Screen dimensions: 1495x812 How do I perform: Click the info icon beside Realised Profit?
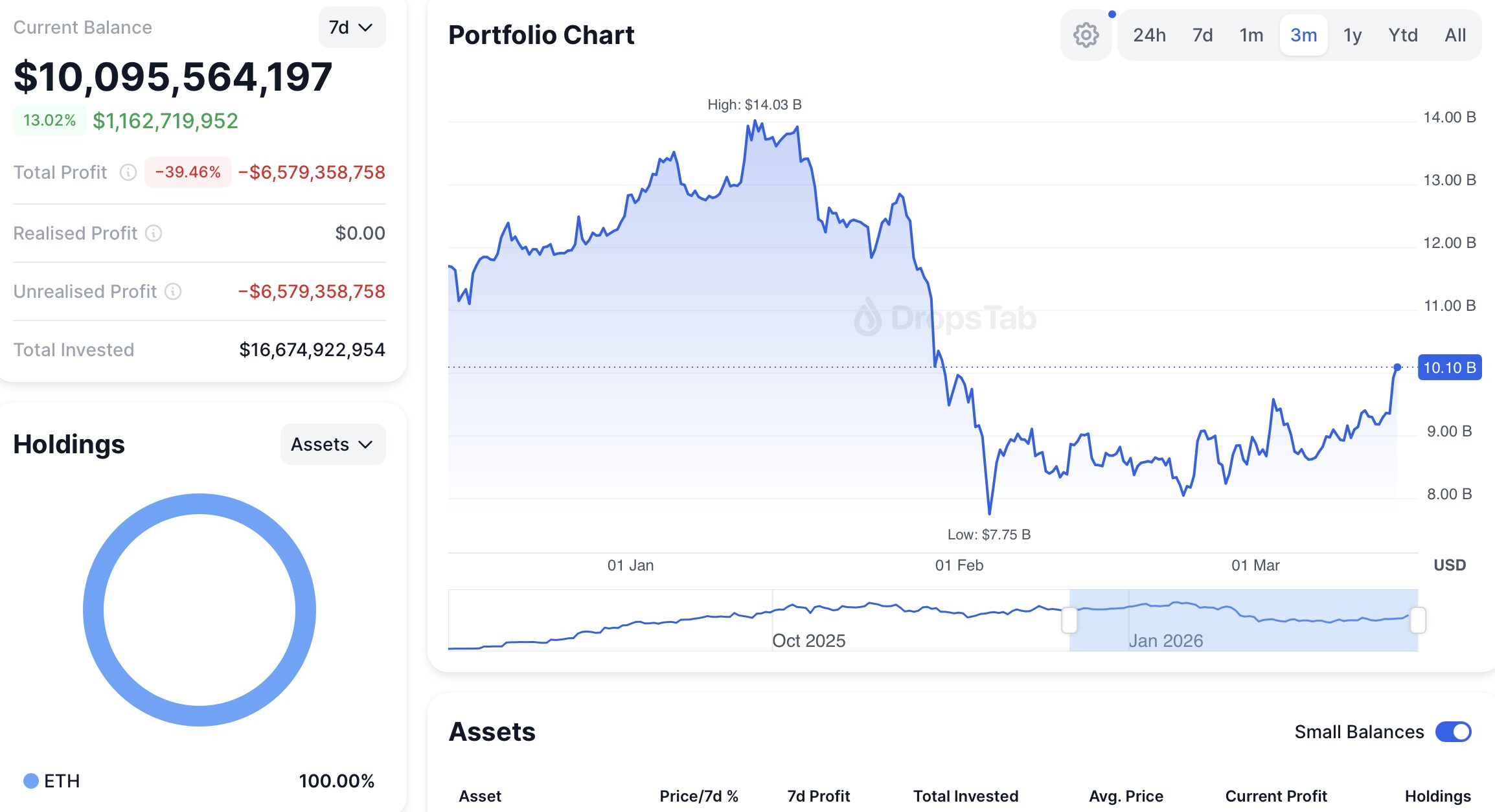point(154,233)
